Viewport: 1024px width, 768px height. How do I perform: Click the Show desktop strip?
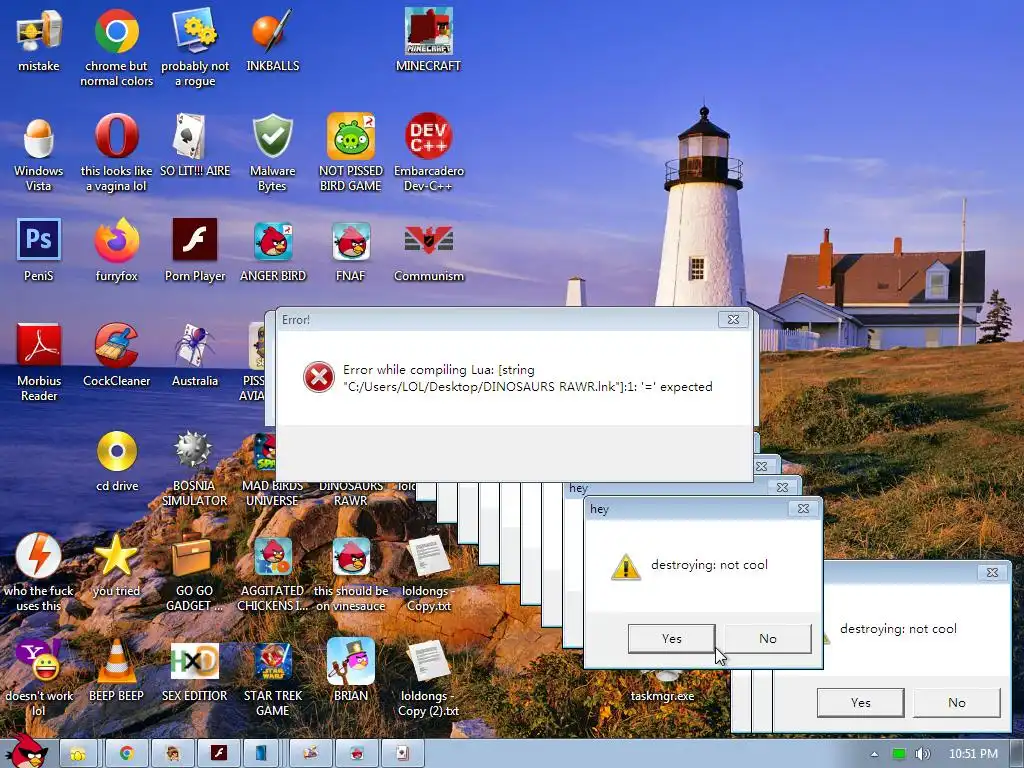[1018, 754]
